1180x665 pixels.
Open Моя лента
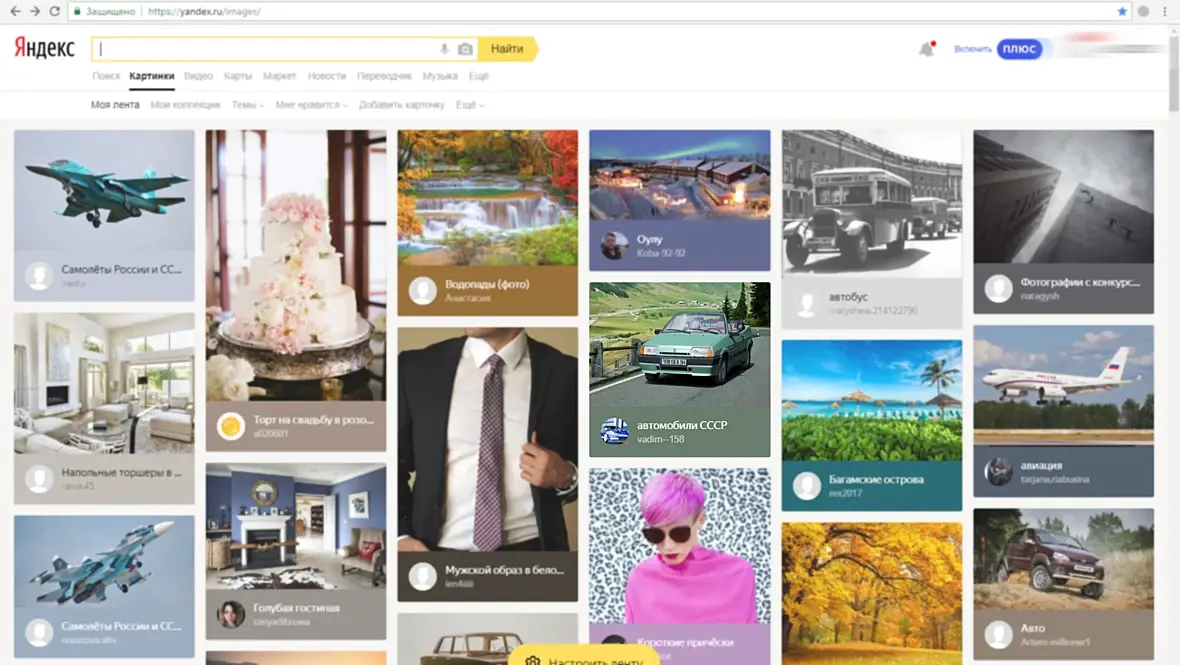[x=115, y=105]
